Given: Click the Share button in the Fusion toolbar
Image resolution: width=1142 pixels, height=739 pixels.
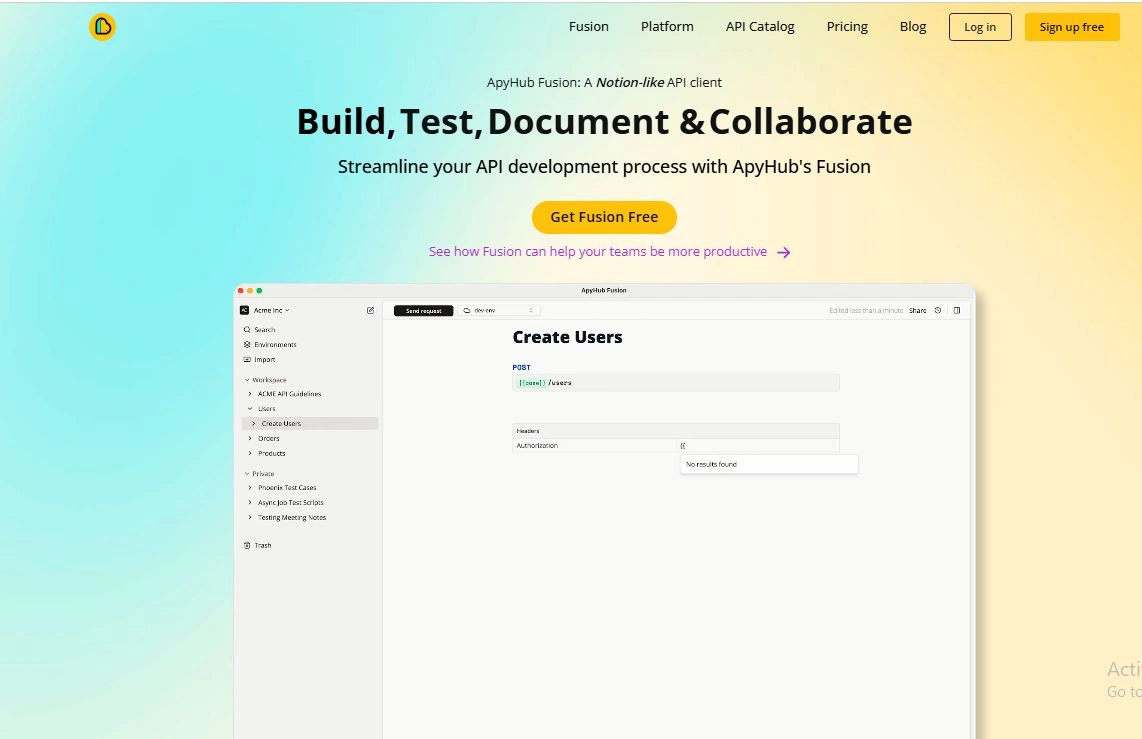Looking at the screenshot, I should click(918, 311).
